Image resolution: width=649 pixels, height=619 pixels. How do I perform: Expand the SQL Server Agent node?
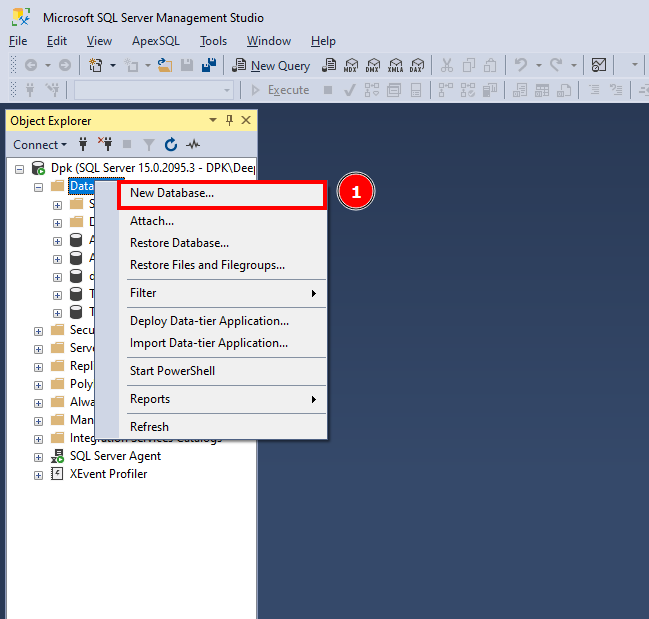[x=38, y=457]
